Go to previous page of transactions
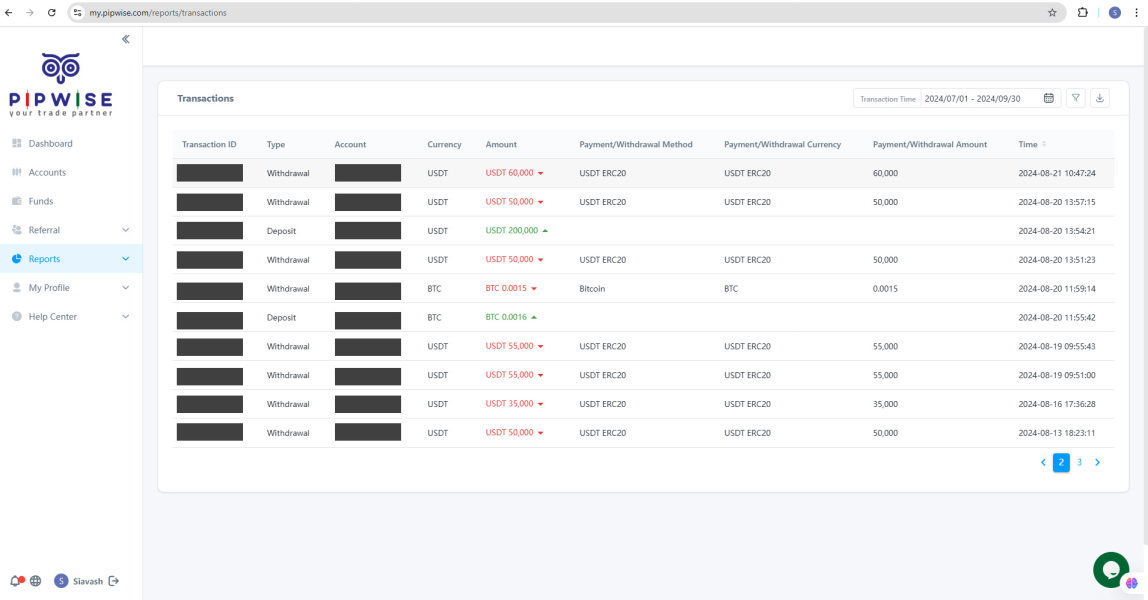Image resolution: width=1148 pixels, height=600 pixels. tap(1043, 462)
